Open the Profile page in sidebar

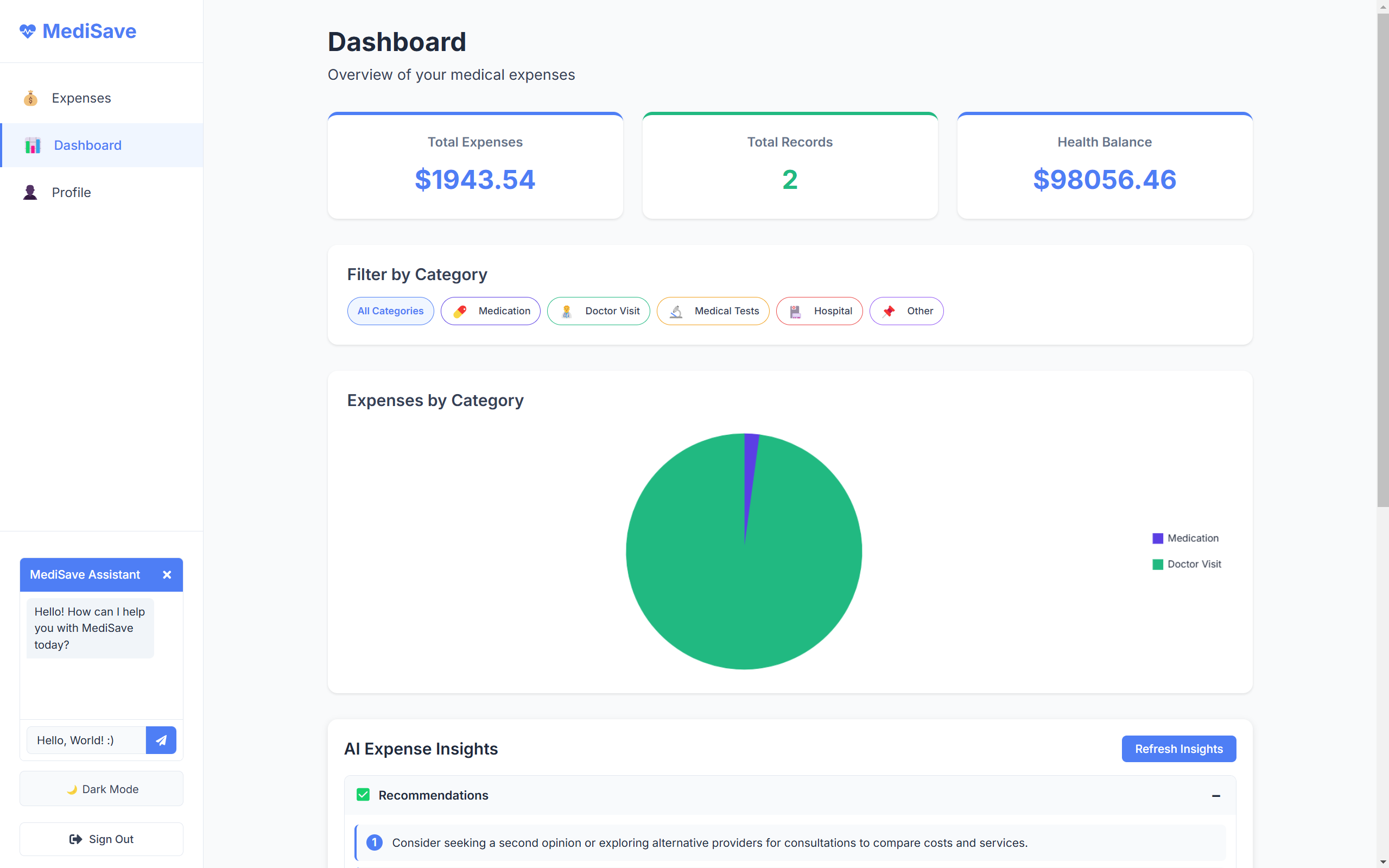[71, 192]
